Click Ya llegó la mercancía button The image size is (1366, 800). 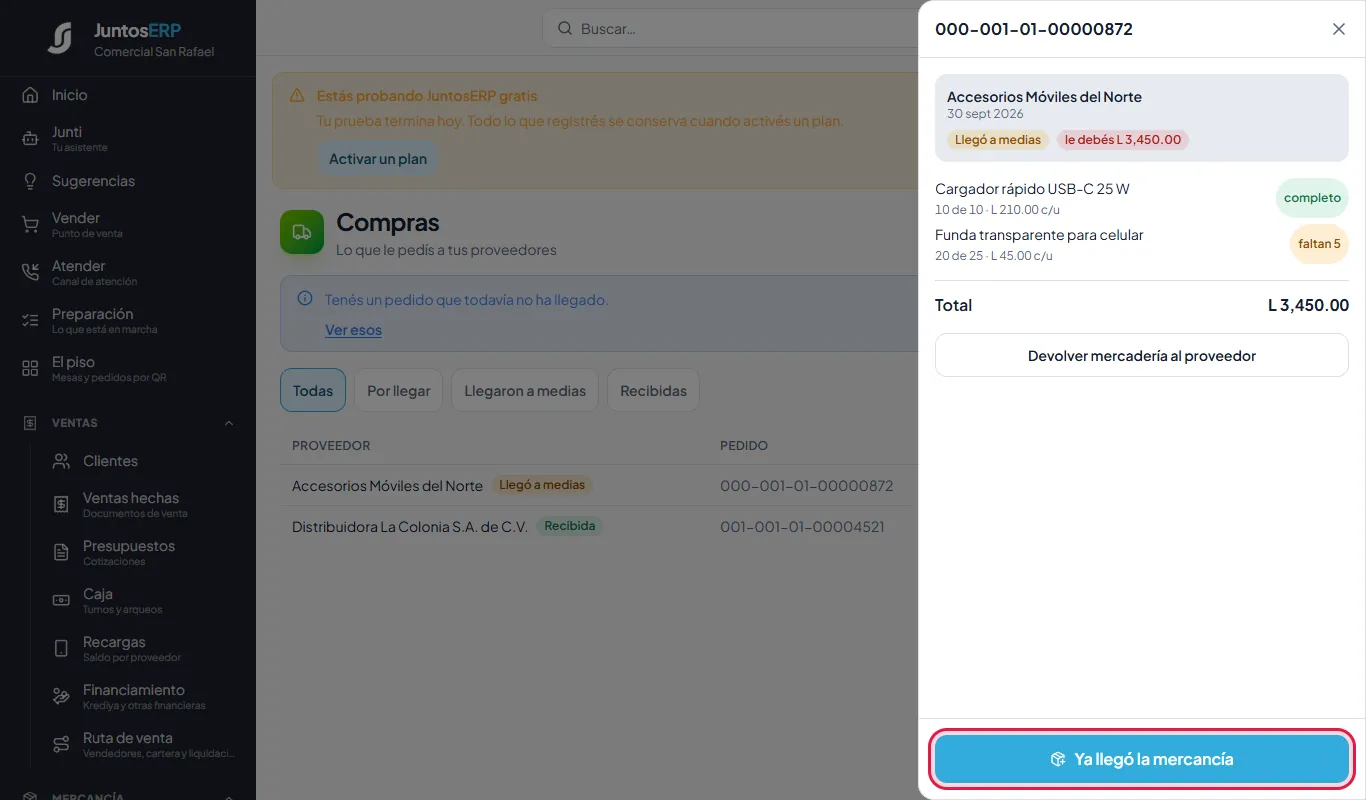click(x=1142, y=759)
